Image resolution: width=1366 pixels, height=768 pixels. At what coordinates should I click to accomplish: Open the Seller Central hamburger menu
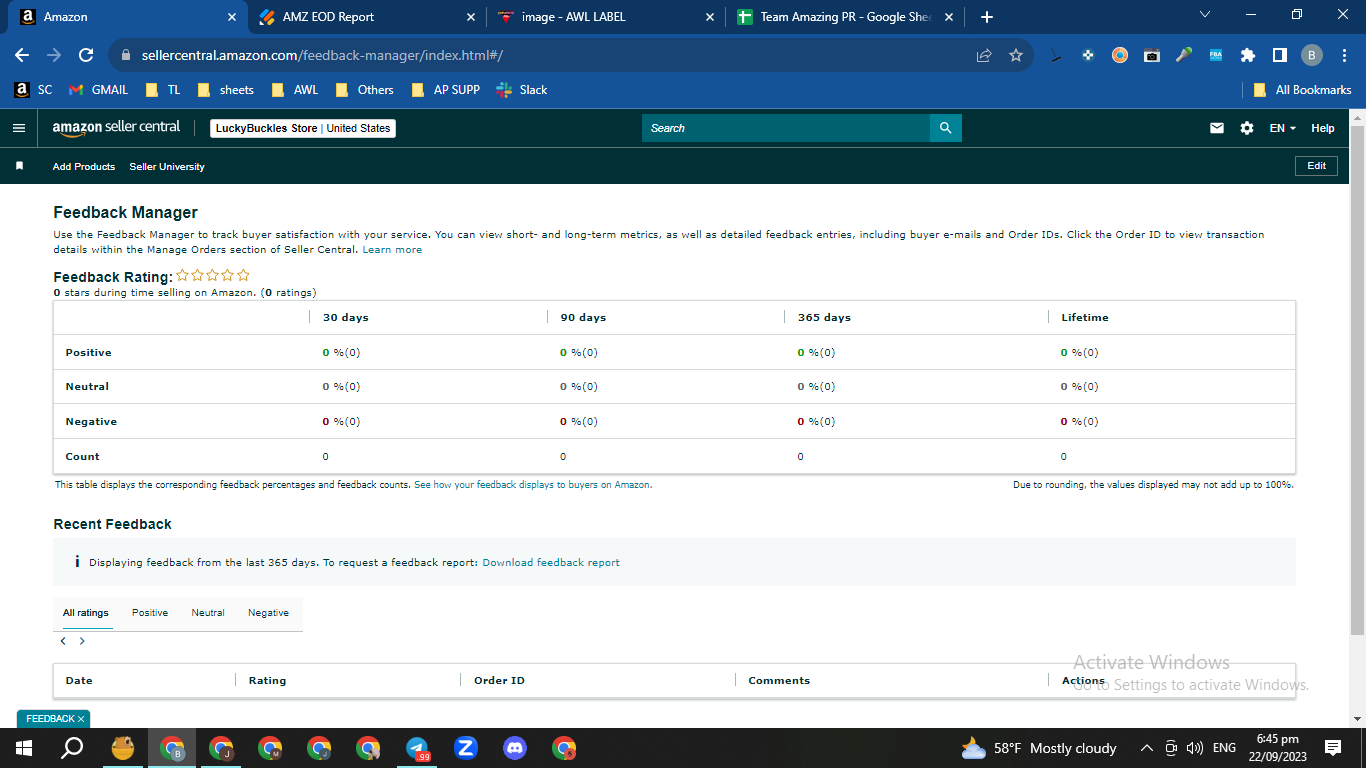point(18,128)
